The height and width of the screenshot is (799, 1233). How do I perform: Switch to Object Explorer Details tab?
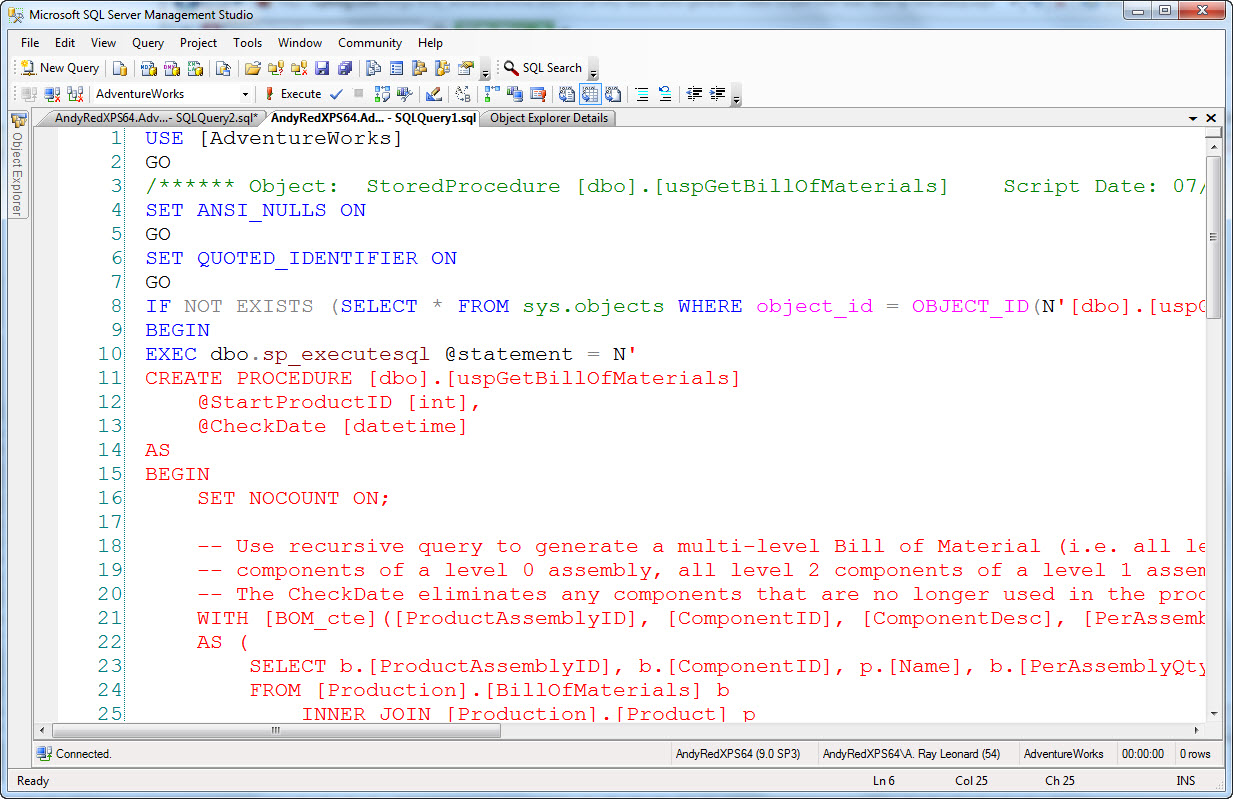coord(549,118)
